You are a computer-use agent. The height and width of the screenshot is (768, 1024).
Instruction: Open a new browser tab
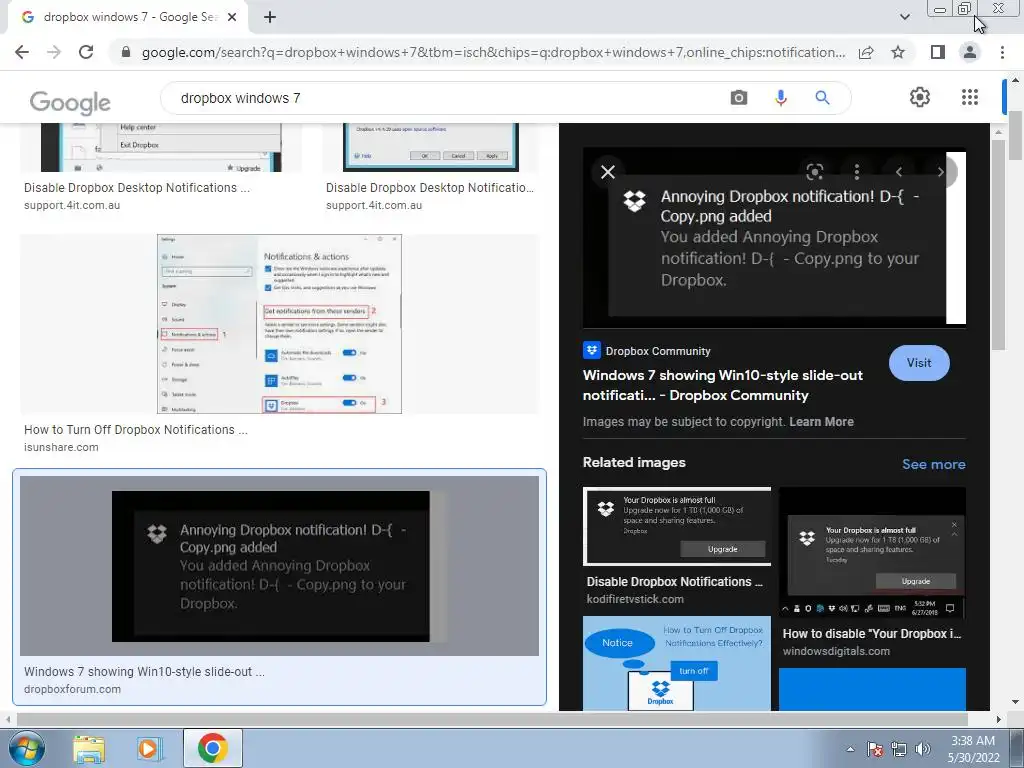click(270, 17)
